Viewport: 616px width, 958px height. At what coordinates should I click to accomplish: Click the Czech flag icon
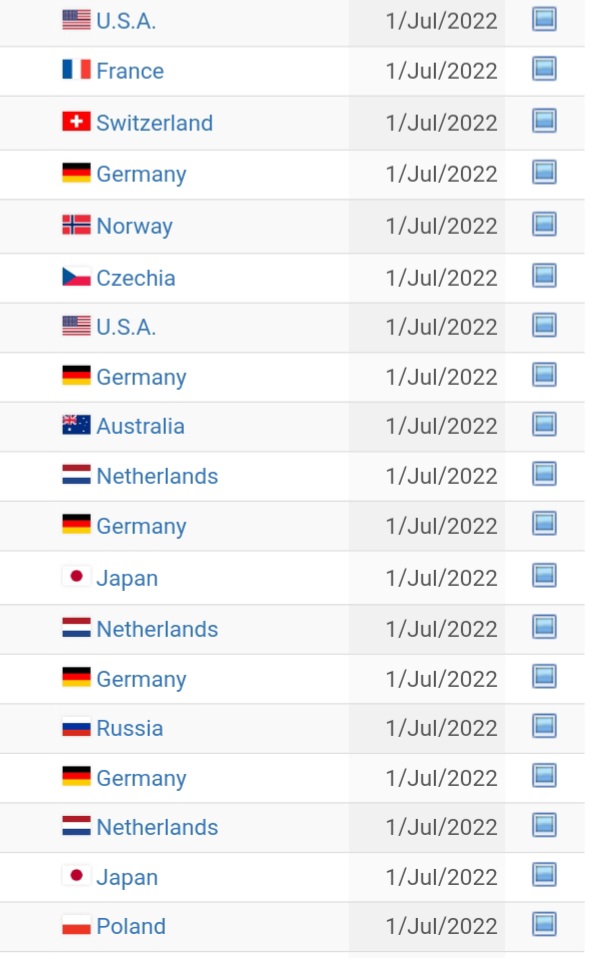click(x=76, y=277)
